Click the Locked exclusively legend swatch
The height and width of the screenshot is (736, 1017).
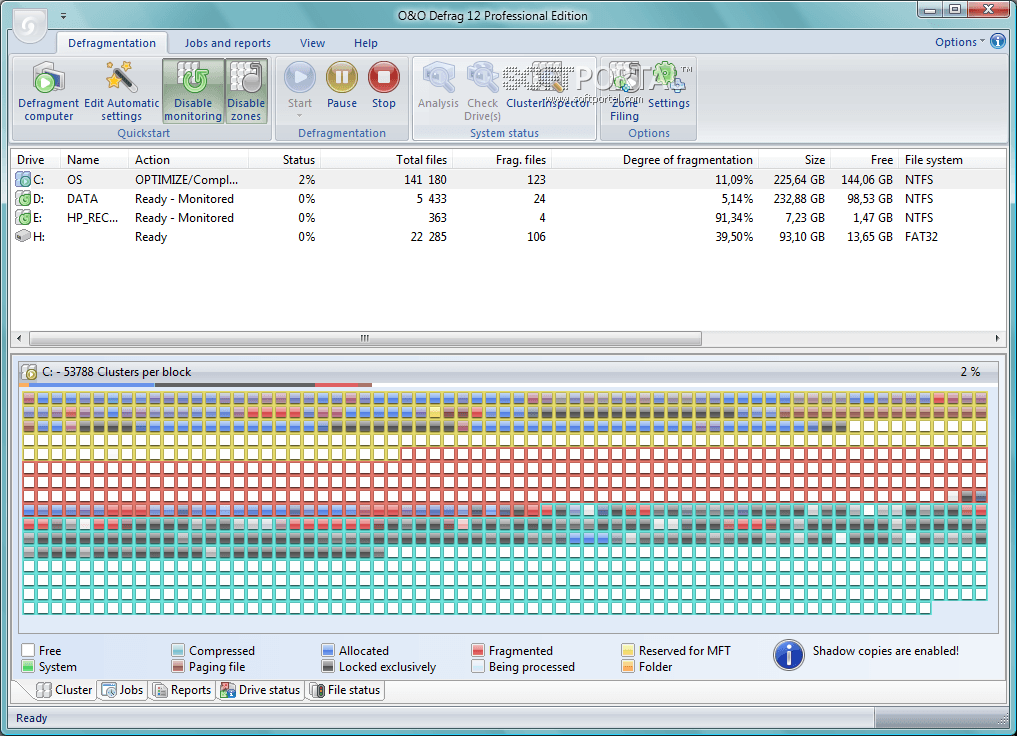[328, 666]
